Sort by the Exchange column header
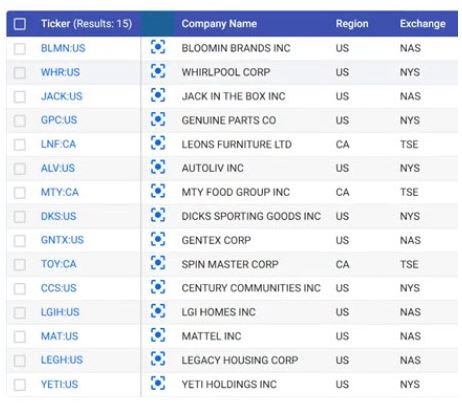Viewport: 462px width, 414px height. coord(423,24)
